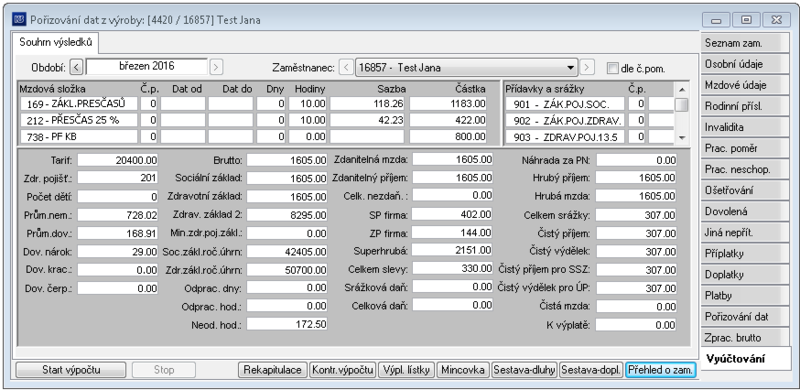Click the Tarif field 20400.00
800x390 pixels.
118,160
